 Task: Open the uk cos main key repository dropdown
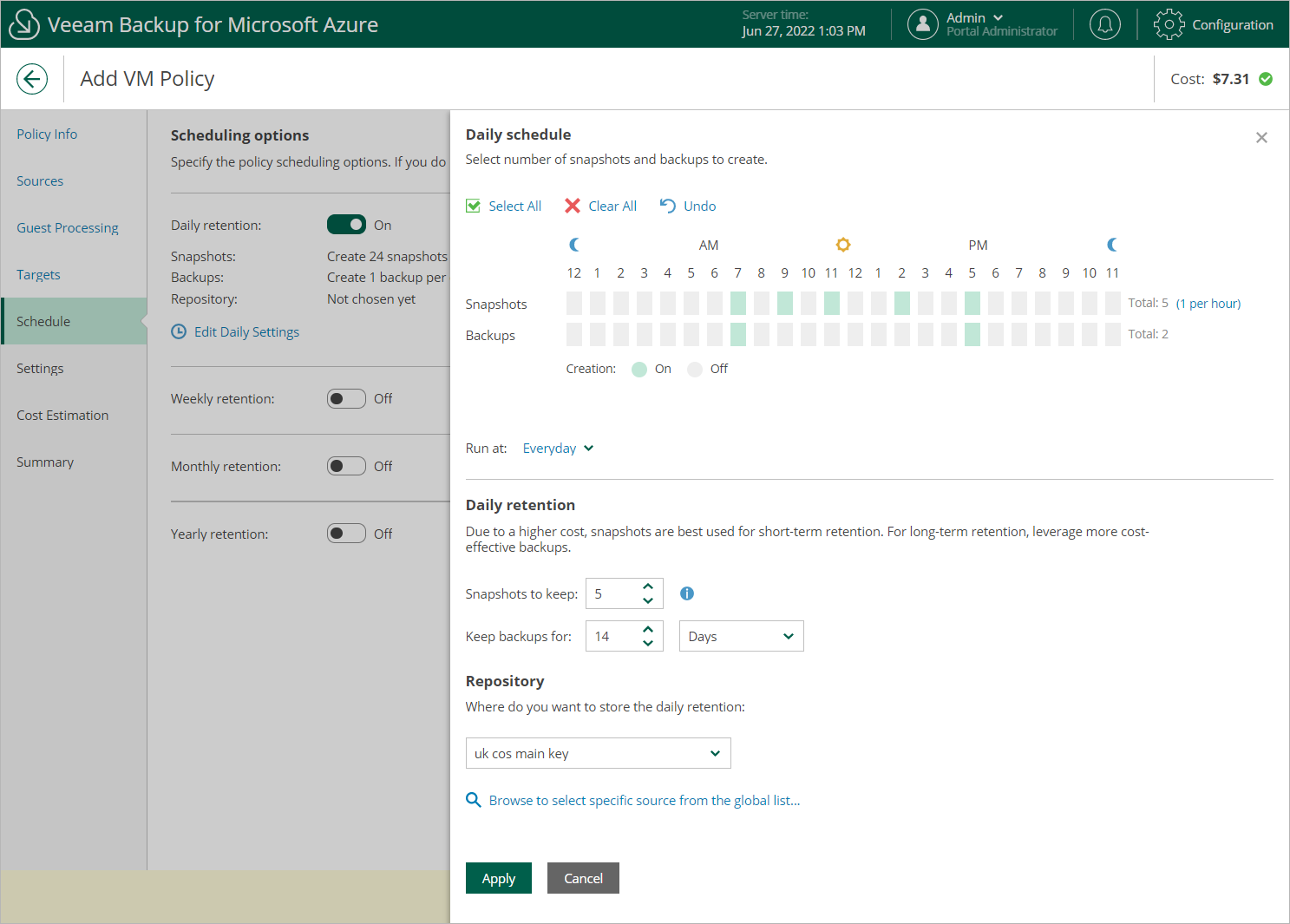point(599,753)
